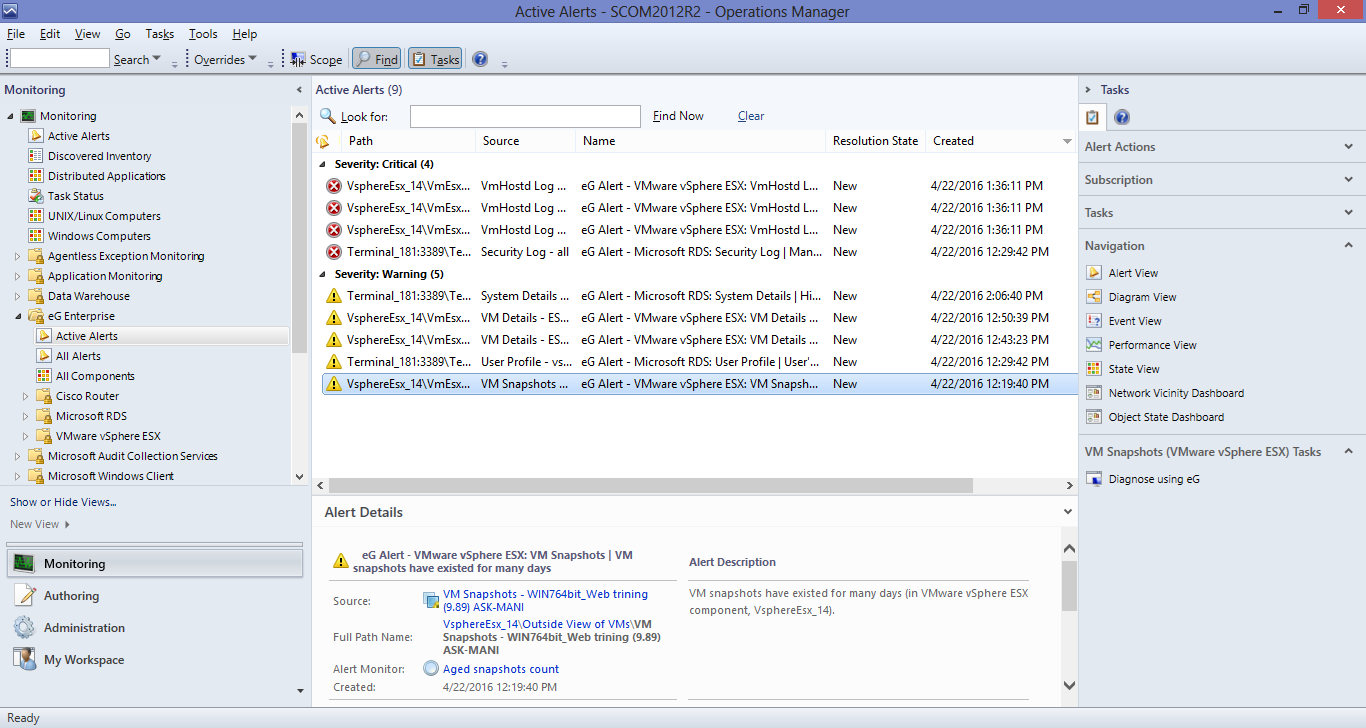This screenshot has height=728, width=1366.
Task: Open the Go menu
Action: coord(123,34)
